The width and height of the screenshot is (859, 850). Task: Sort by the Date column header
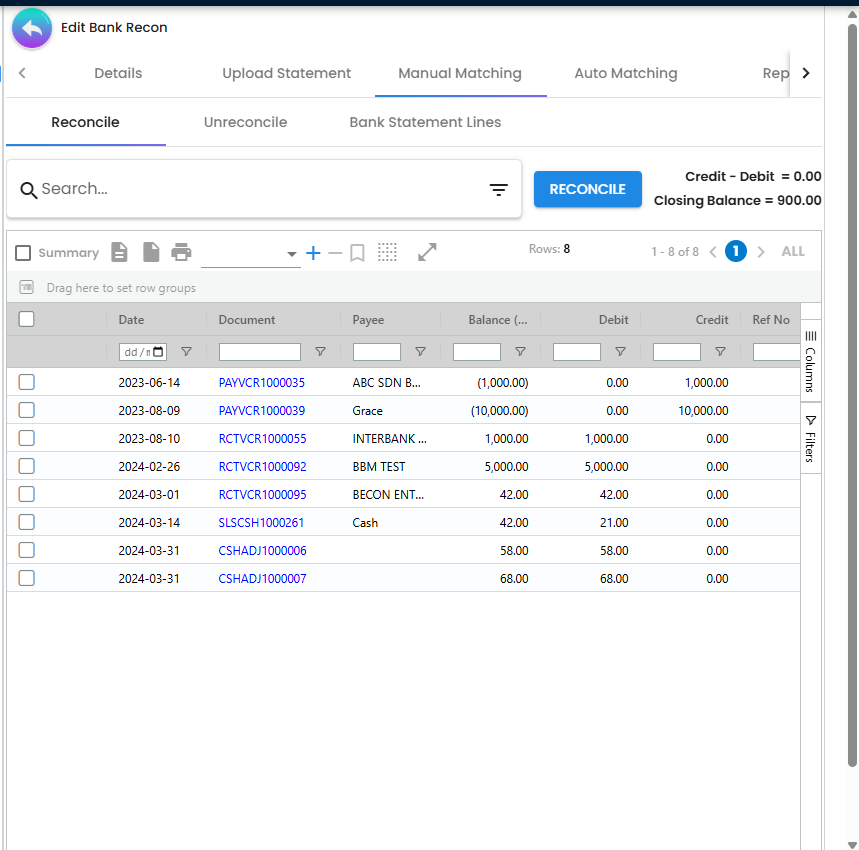click(131, 320)
